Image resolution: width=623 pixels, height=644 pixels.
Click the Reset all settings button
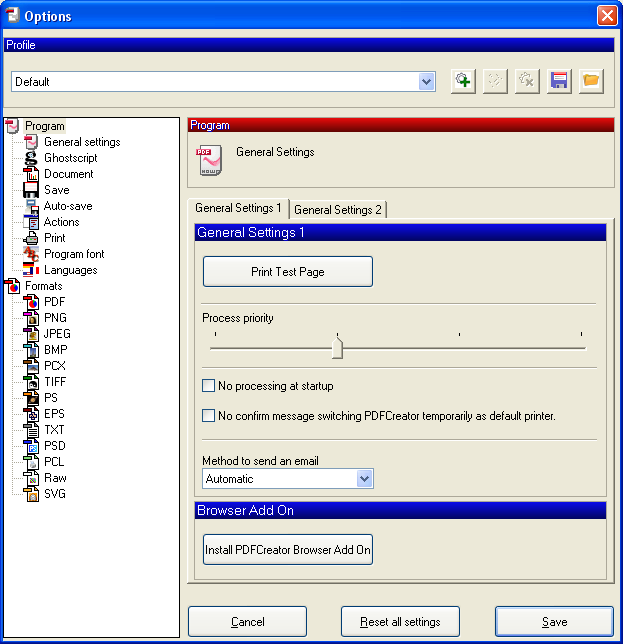tap(400, 621)
